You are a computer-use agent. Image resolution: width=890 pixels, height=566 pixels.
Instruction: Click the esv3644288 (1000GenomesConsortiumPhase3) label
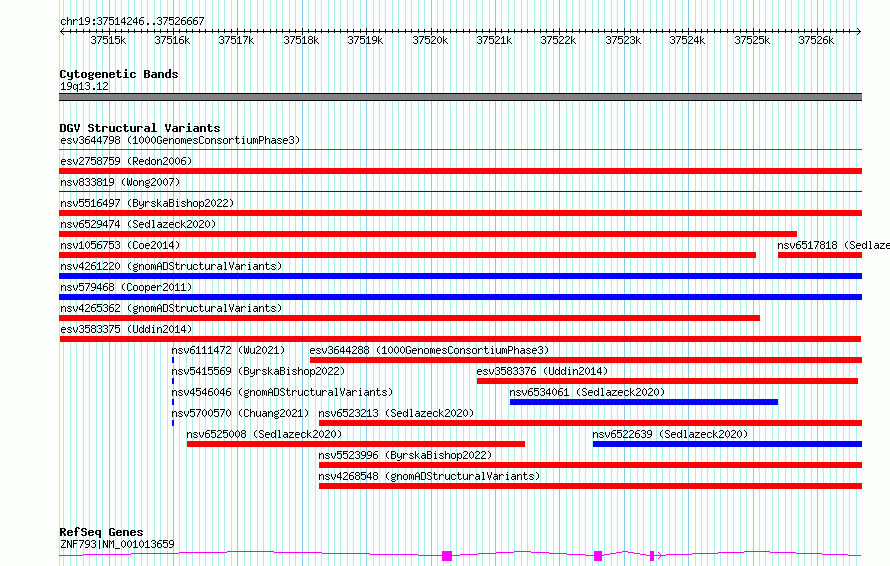coord(429,350)
